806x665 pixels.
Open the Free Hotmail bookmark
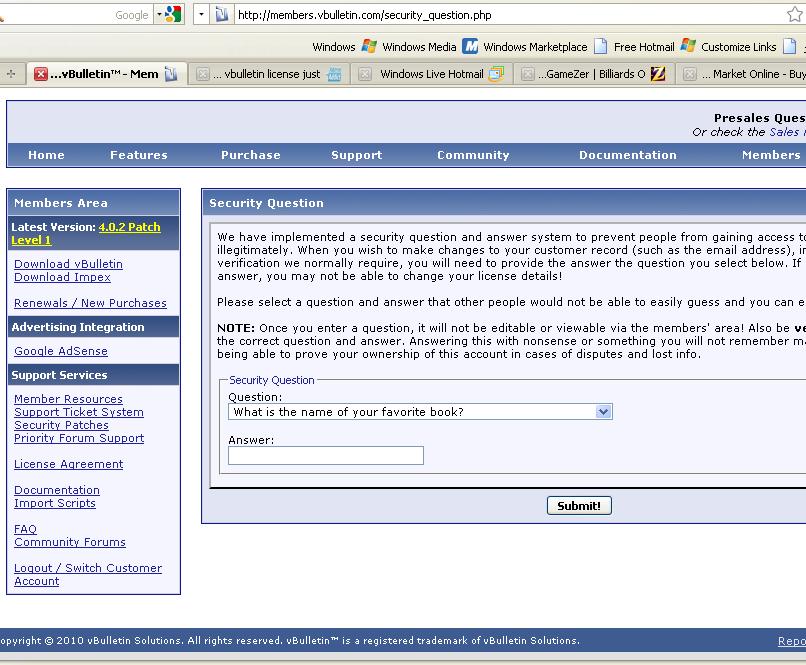[644, 47]
